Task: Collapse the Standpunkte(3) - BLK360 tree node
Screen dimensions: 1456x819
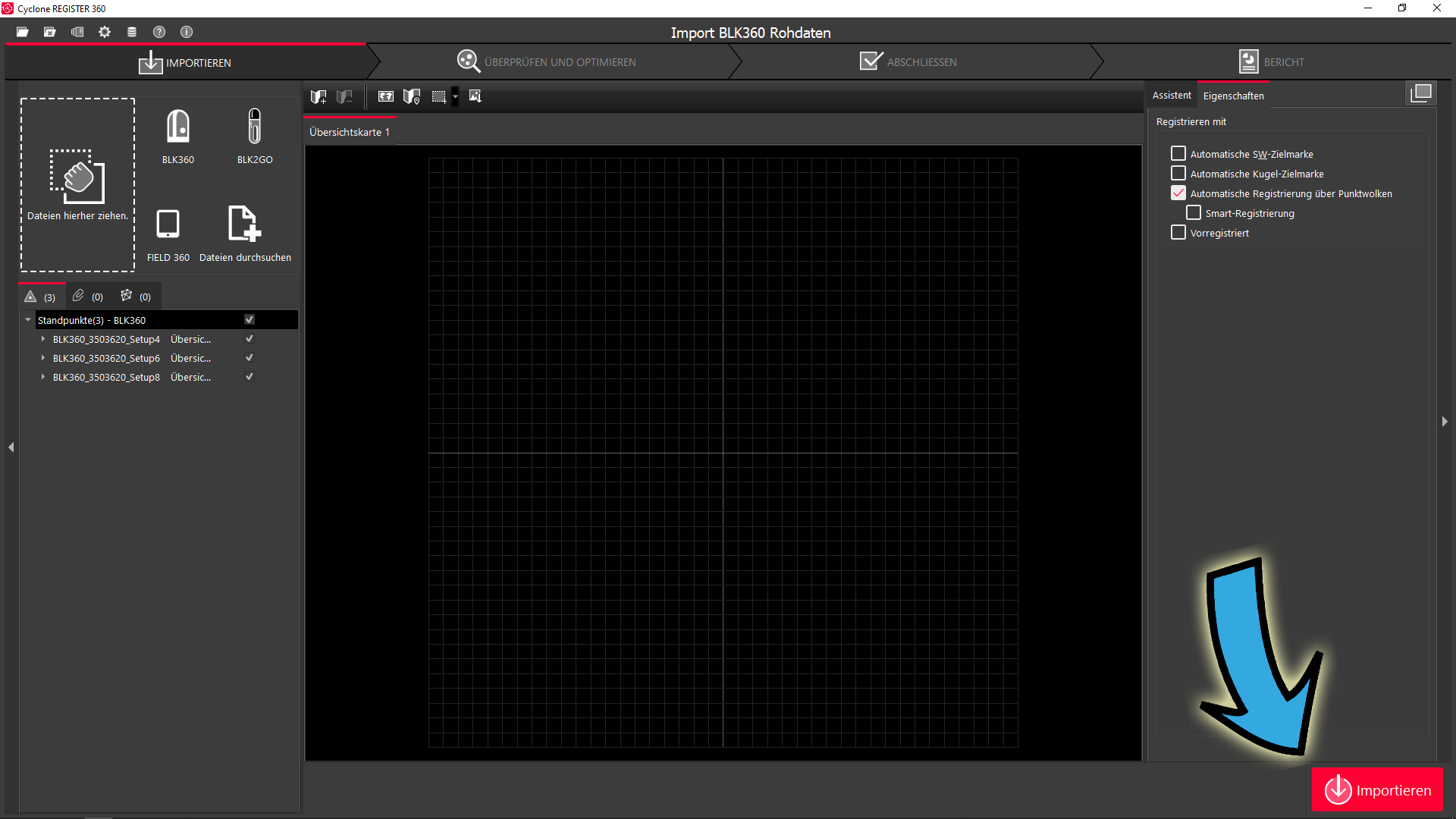Action: (28, 320)
